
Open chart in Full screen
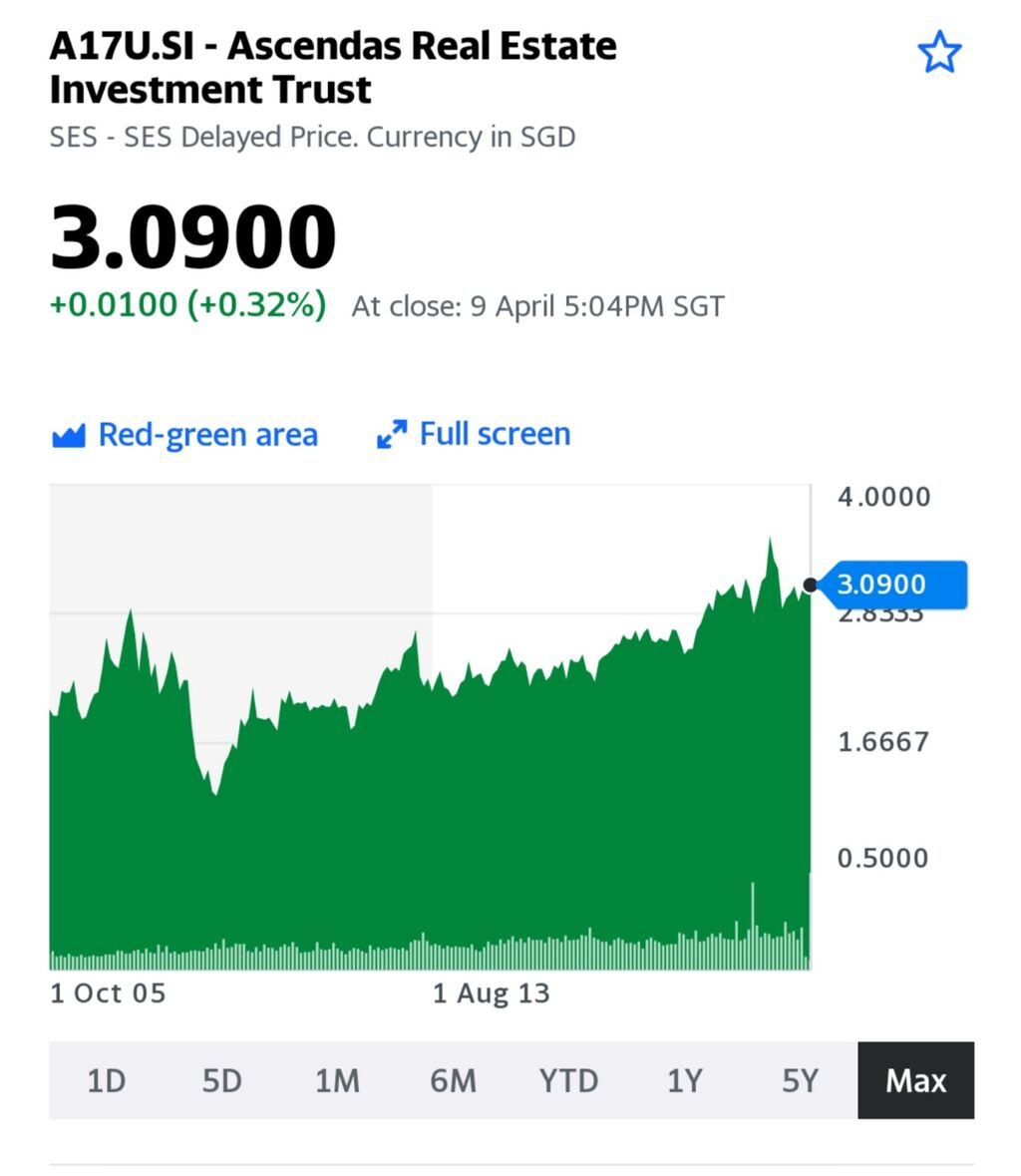(474, 434)
